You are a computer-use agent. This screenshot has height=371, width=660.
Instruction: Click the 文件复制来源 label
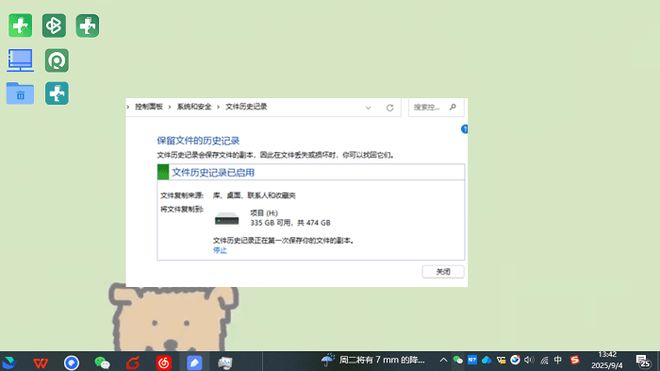tap(182, 195)
